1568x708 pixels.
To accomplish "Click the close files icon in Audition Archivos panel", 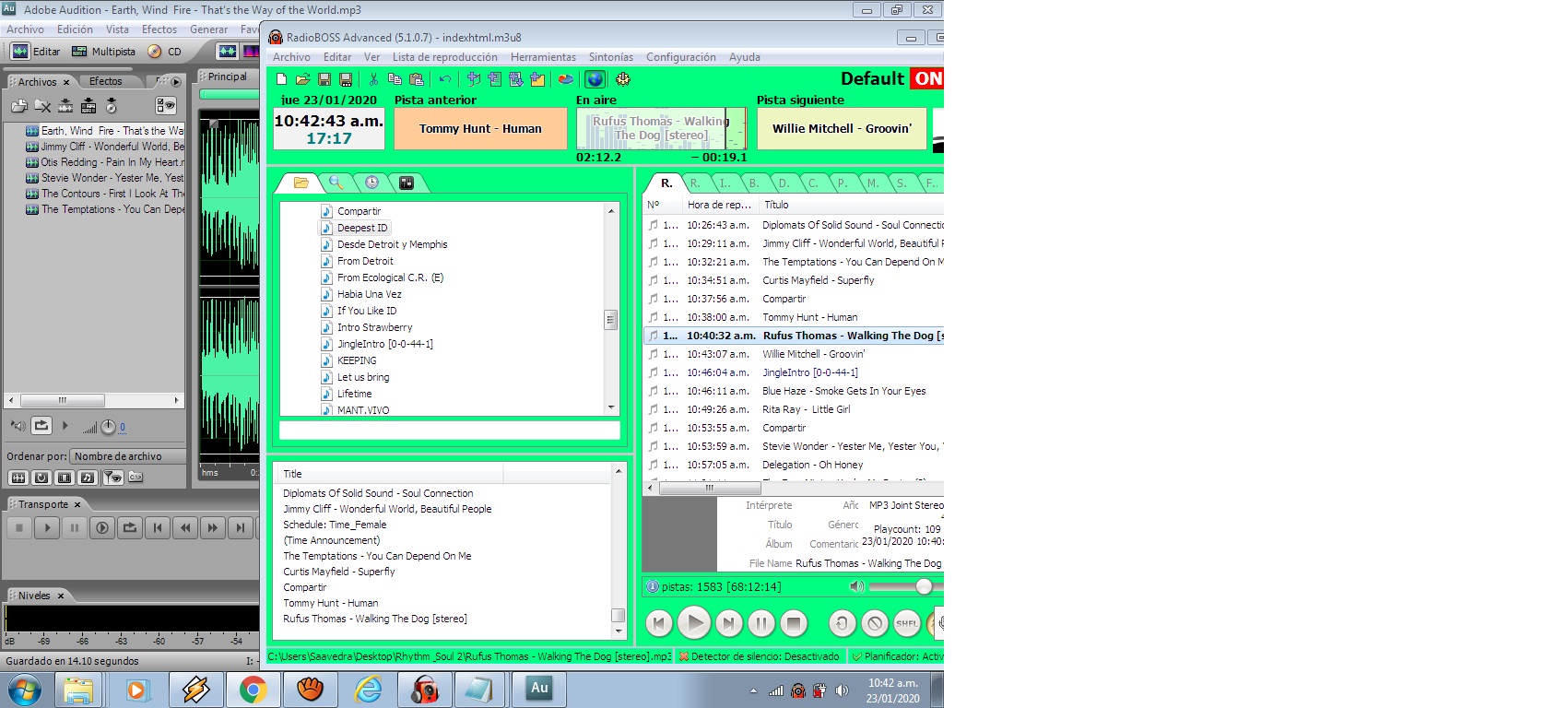I will tap(42, 106).
